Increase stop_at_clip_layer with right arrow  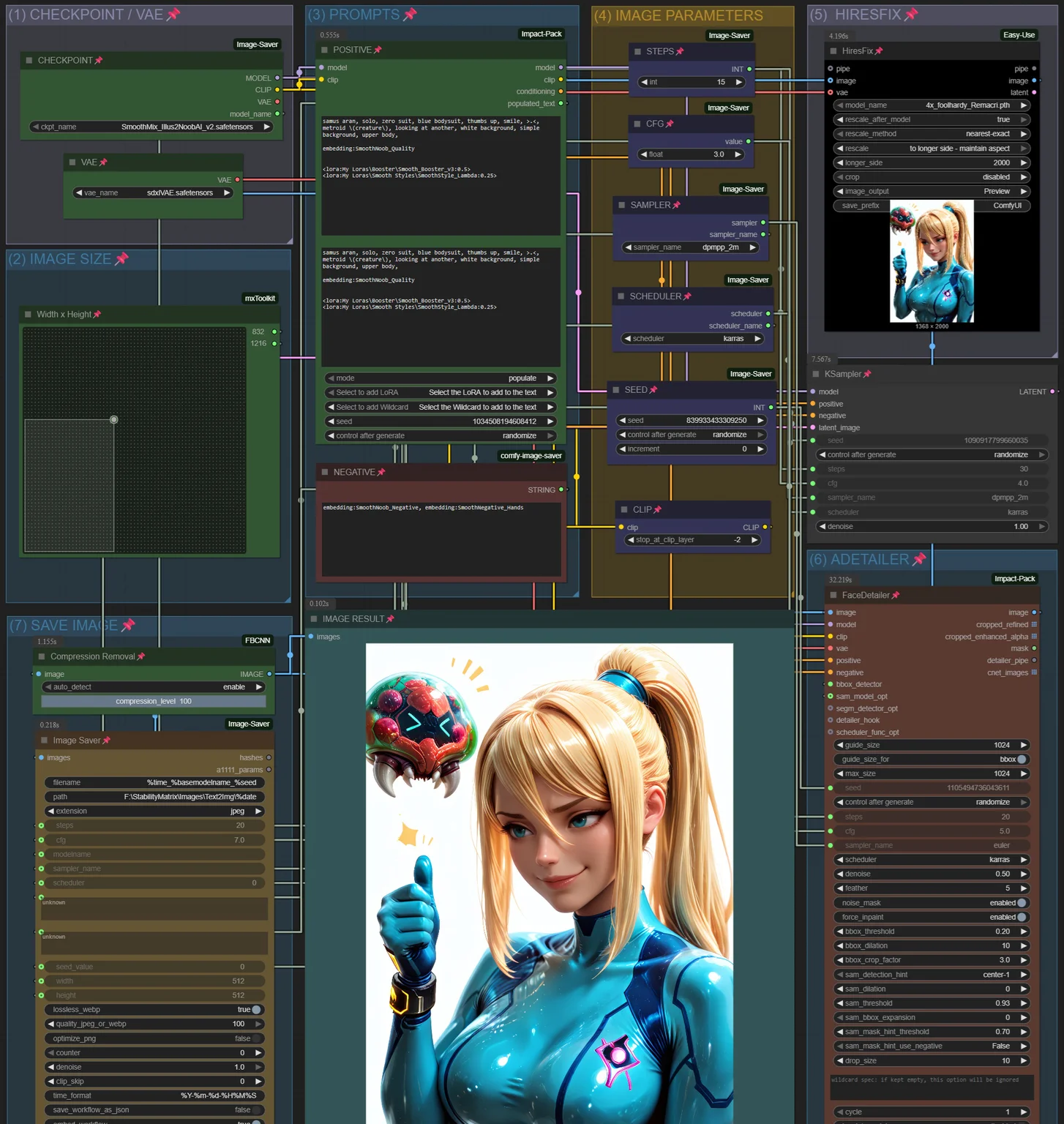coord(754,540)
